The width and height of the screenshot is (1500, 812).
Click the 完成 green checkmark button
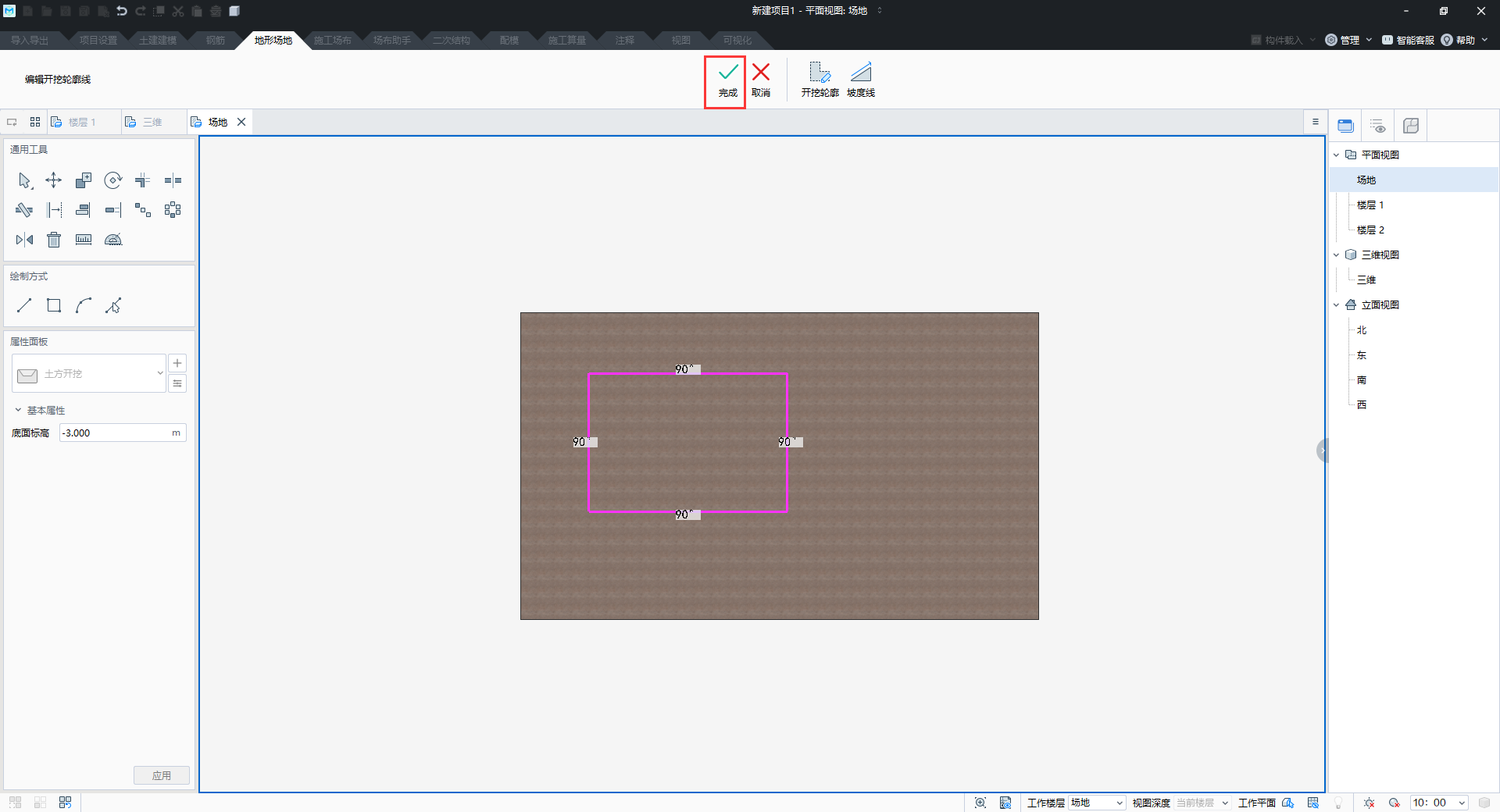727,81
